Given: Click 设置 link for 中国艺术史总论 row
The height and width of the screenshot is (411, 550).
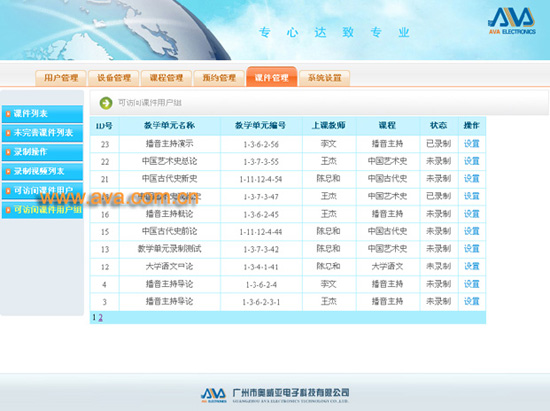Looking at the screenshot, I should [x=471, y=161].
